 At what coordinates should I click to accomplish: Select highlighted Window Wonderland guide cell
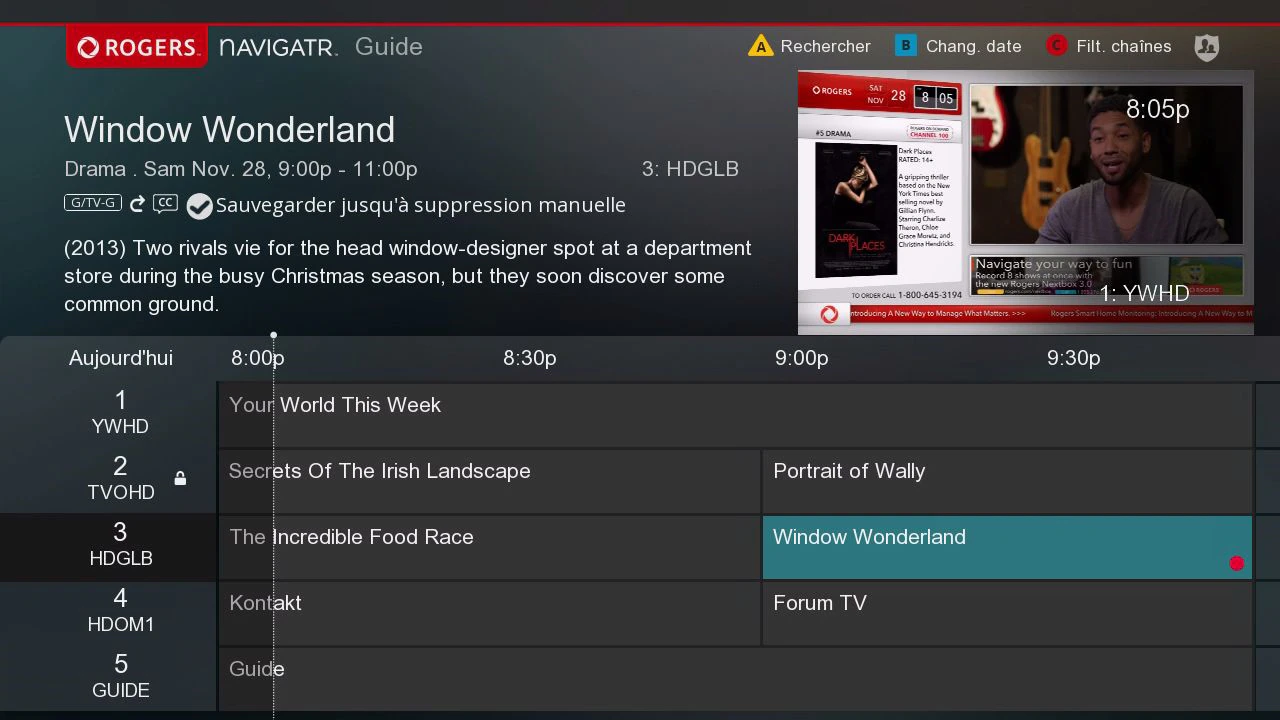pos(1007,547)
